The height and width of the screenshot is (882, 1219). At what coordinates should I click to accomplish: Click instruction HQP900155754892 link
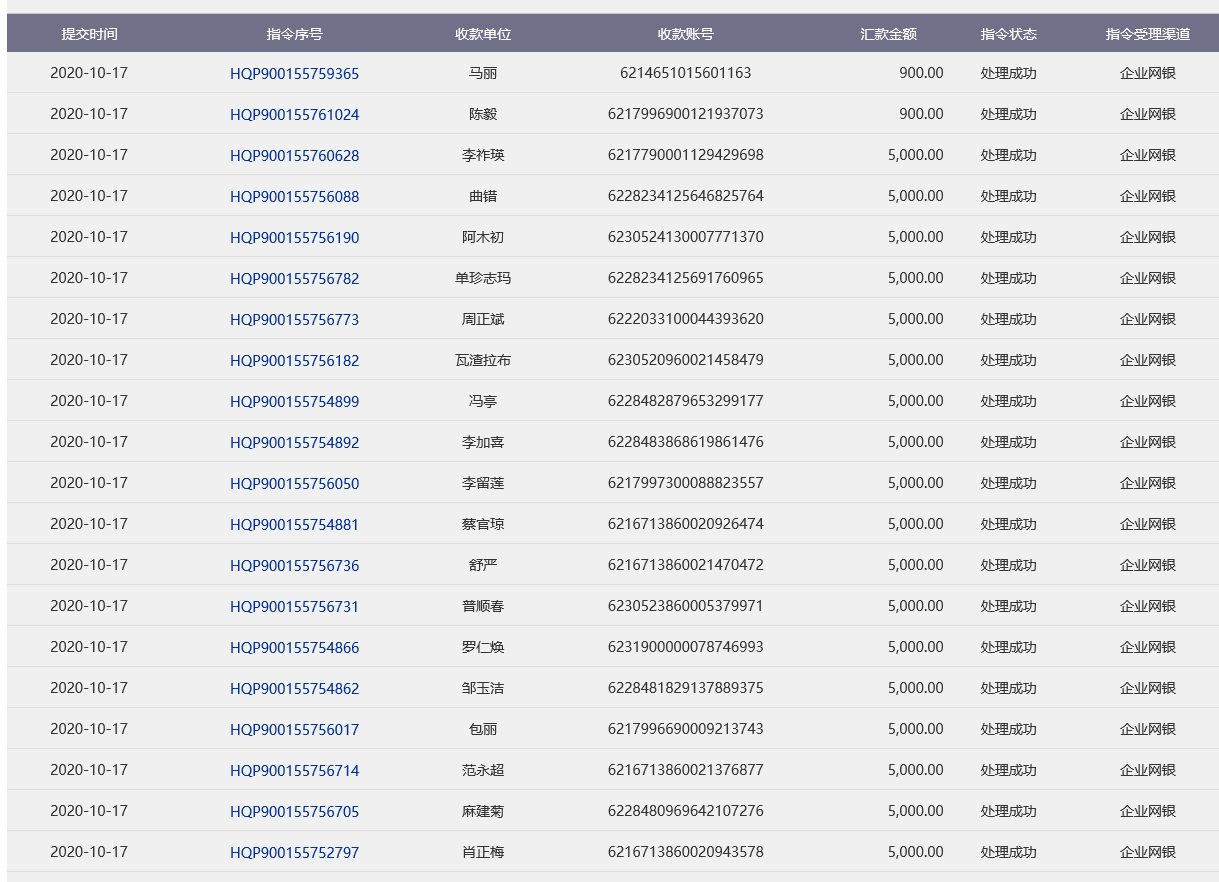pyautogui.click(x=294, y=443)
